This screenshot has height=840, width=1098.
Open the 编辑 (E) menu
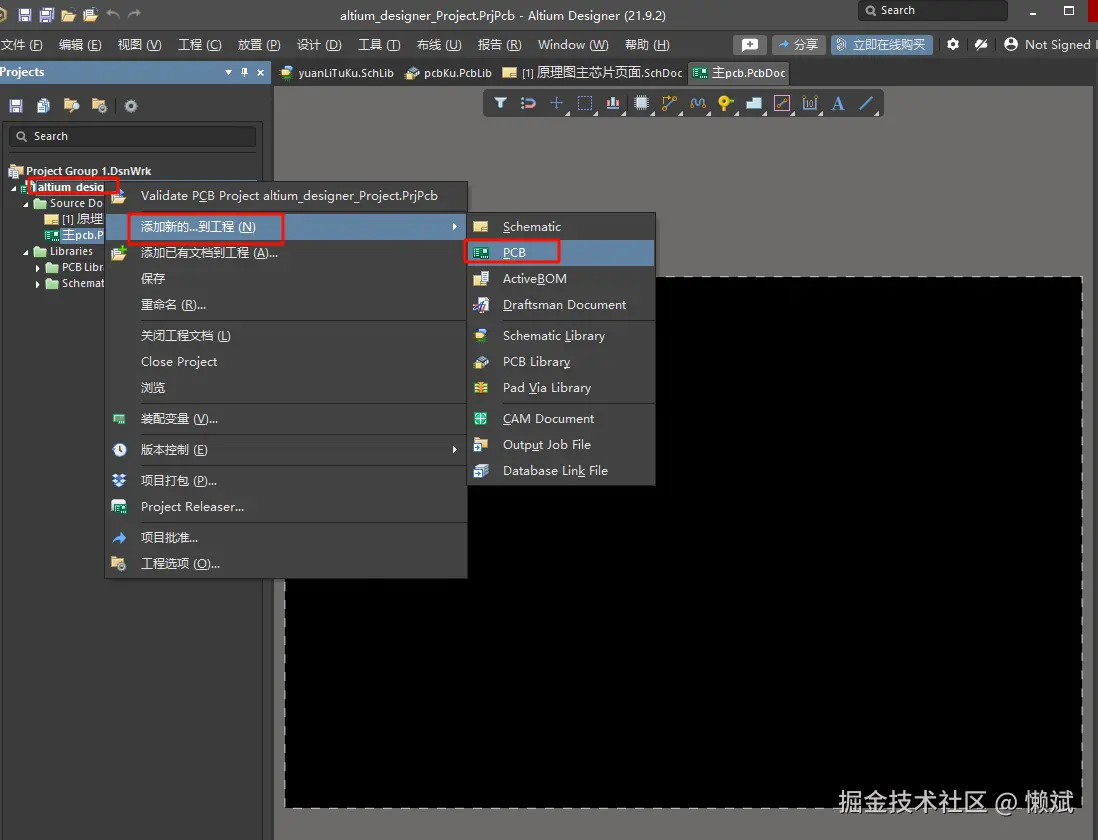click(x=80, y=45)
